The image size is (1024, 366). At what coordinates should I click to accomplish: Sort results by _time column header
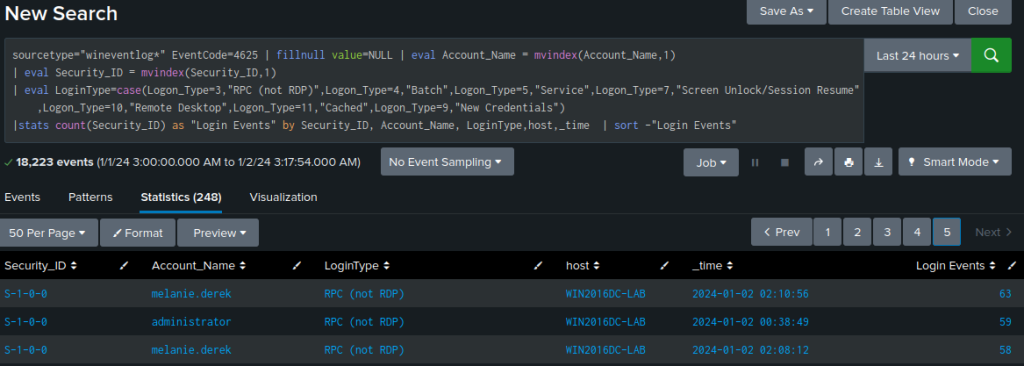pyautogui.click(x=712, y=266)
